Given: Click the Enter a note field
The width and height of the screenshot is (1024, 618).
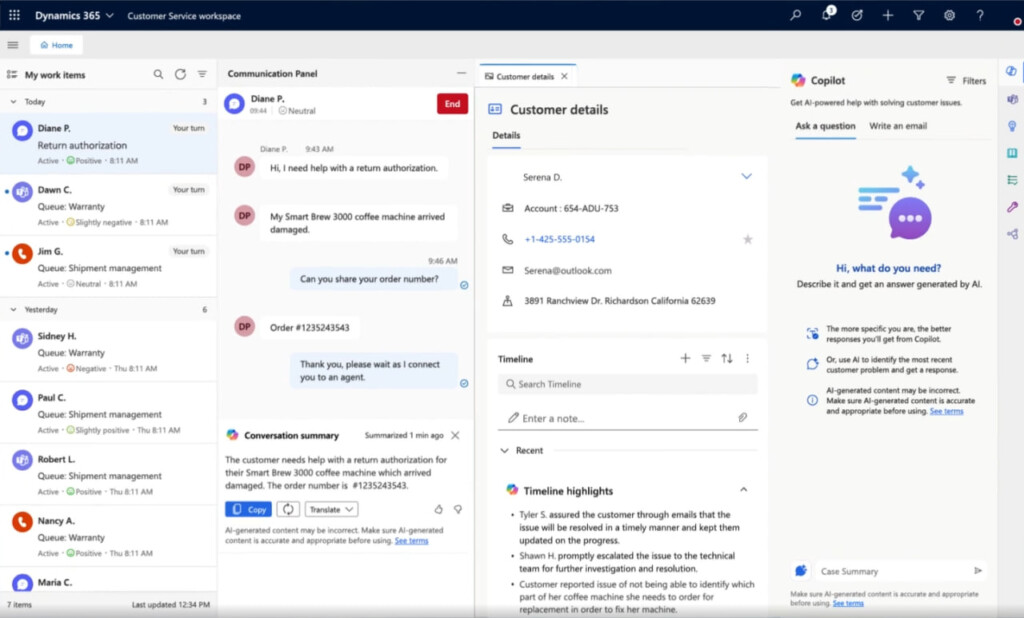Looking at the screenshot, I should [628, 418].
